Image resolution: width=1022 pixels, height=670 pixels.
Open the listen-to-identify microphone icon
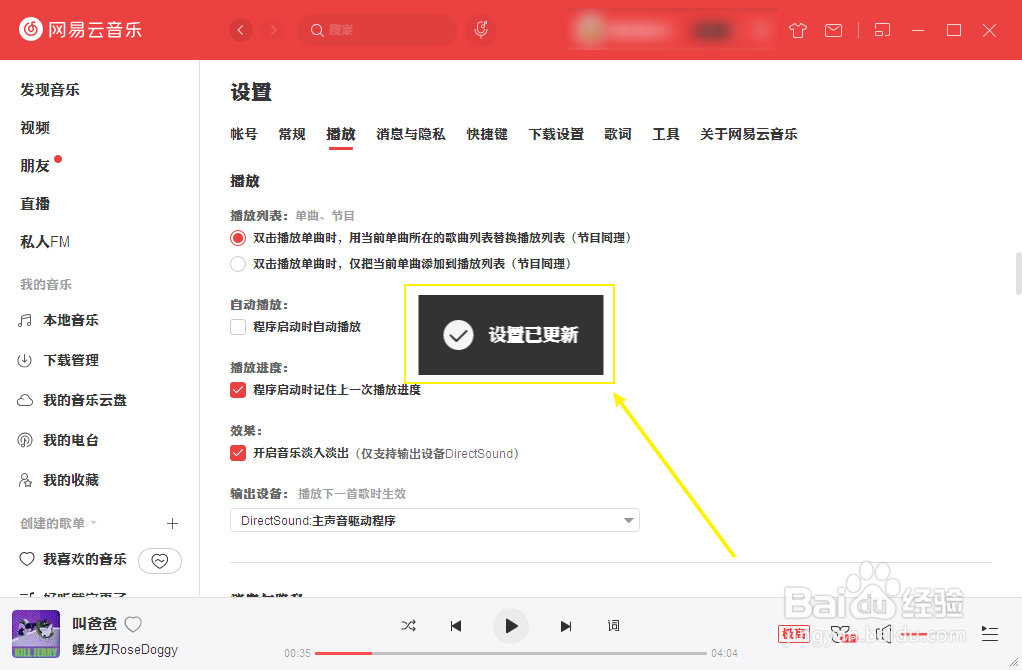click(481, 30)
